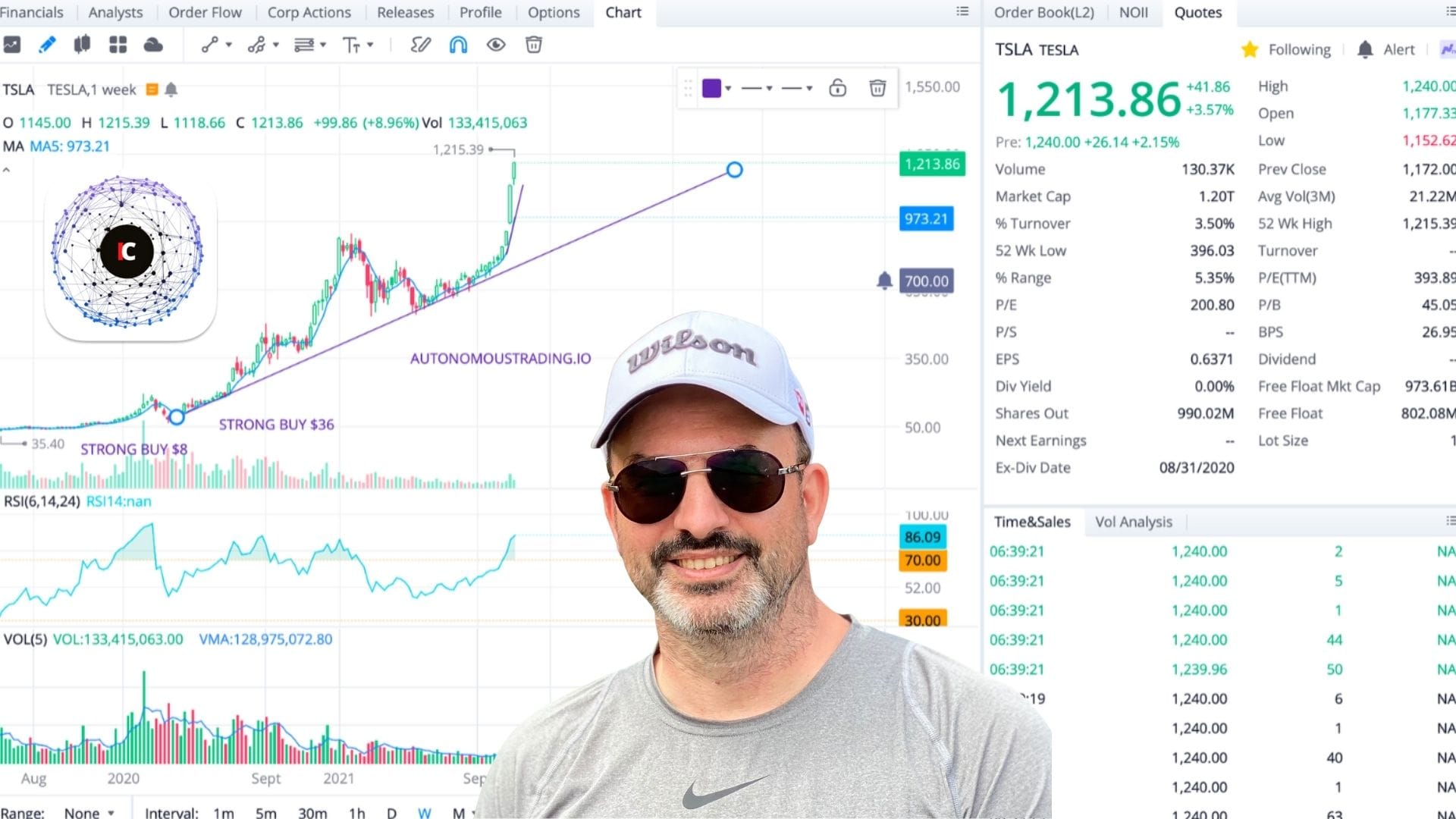The image size is (1456, 819).
Task: Toggle magnet snap mode
Action: point(458,45)
